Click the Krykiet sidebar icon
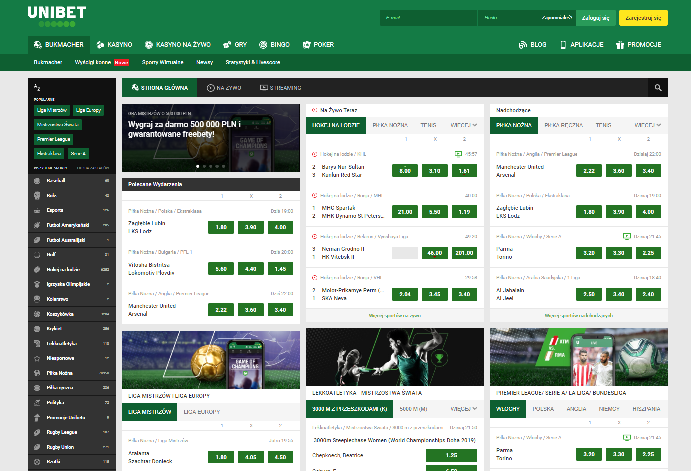 tap(37, 329)
